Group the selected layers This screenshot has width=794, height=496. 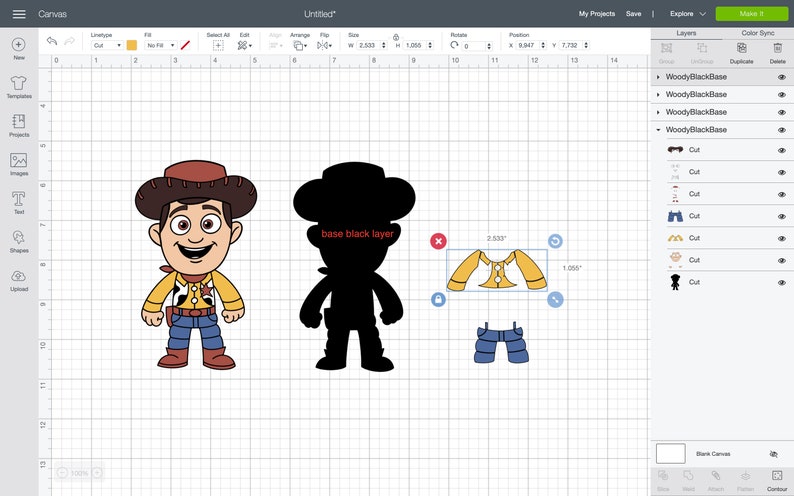tap(666, 53)
